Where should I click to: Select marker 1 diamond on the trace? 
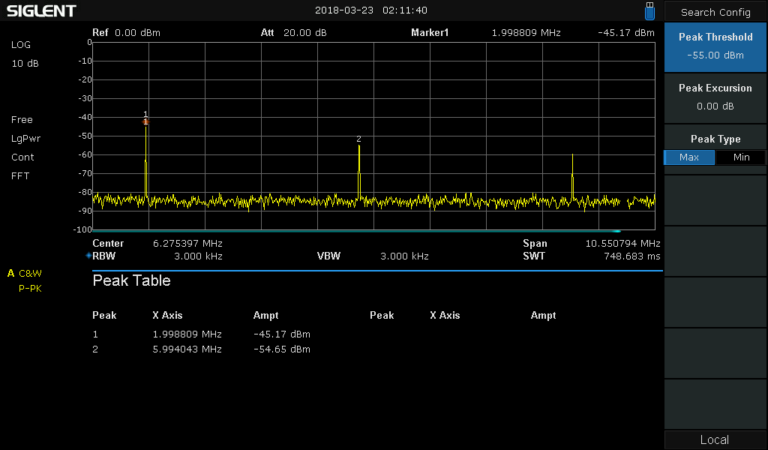click(x=146, y=122)
